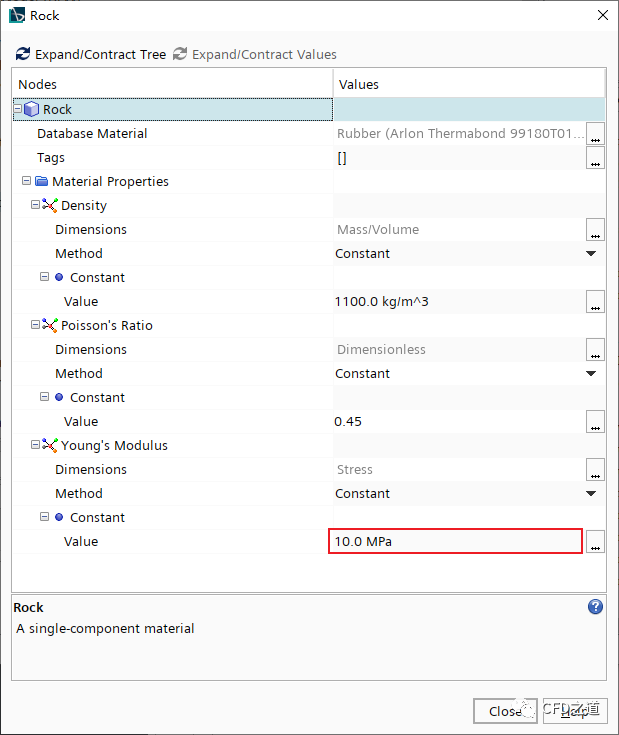Collapse the Constant node under Poisson's Ratio

44,397
